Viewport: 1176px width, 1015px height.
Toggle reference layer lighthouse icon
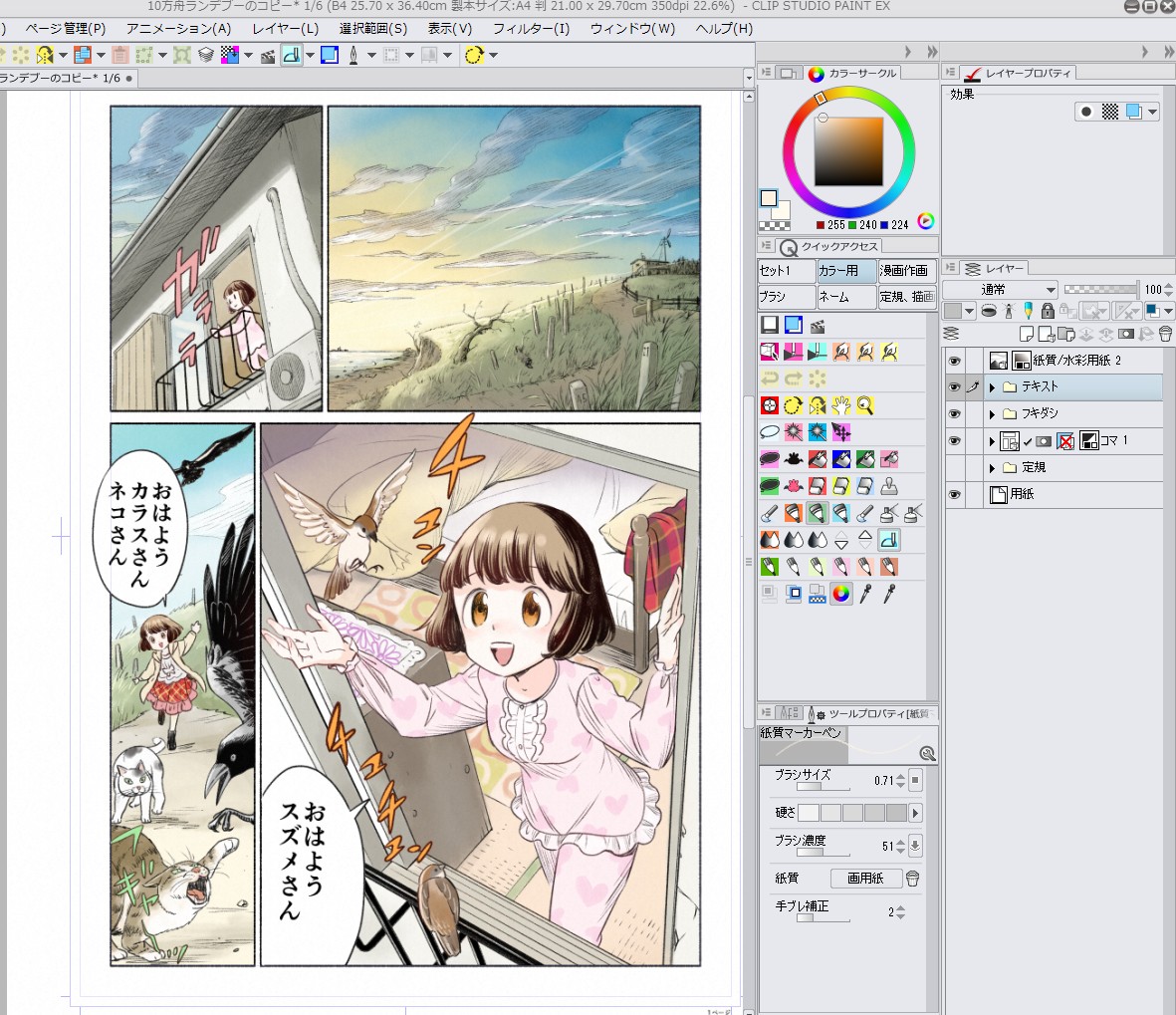coord(1009,310)
